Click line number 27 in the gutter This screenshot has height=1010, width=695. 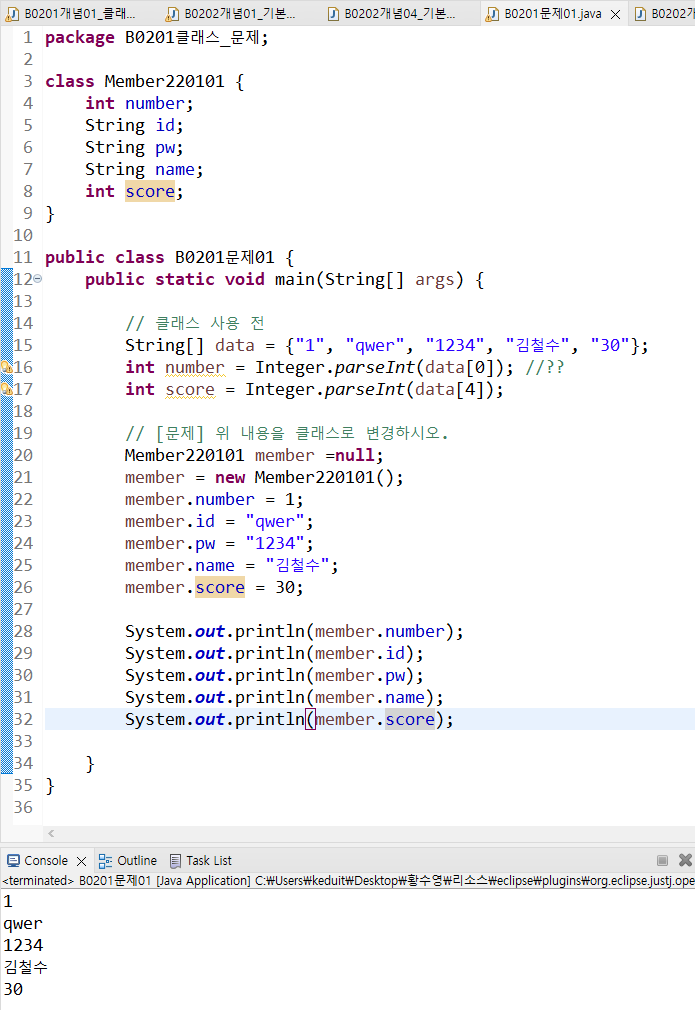[23, 609]
